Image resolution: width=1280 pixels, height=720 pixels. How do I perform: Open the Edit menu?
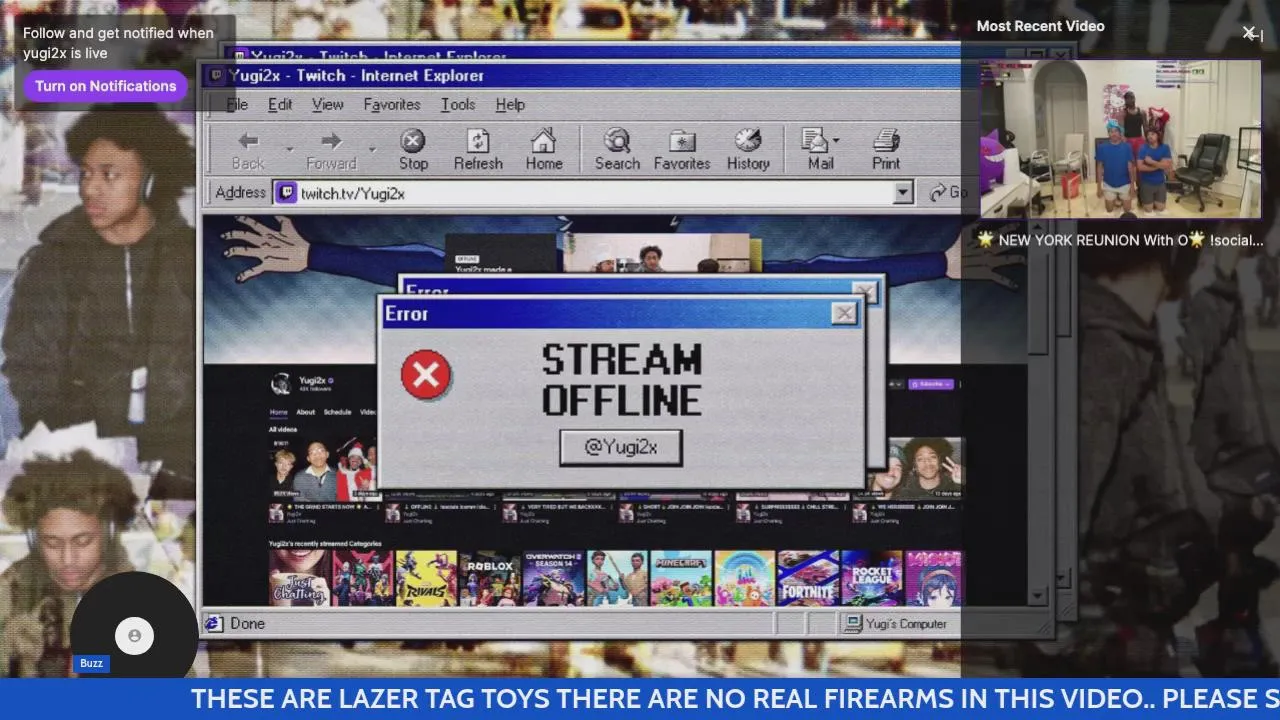[280, 104]
